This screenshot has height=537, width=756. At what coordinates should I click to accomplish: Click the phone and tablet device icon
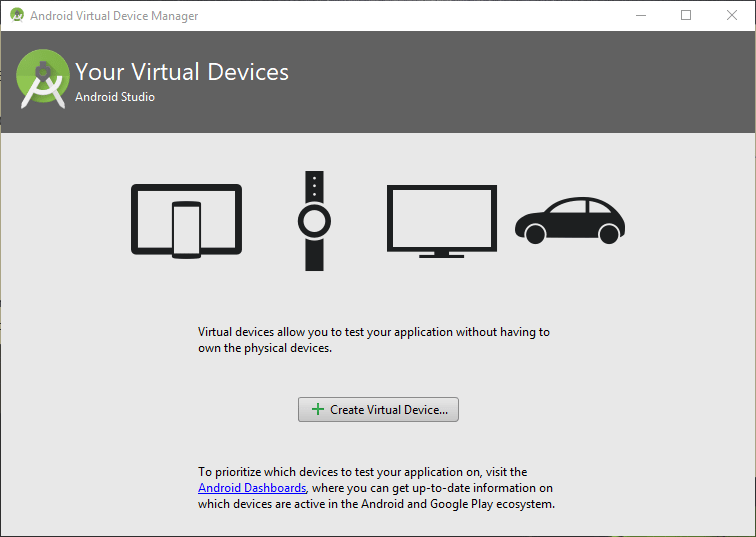[x=187, y=221]
